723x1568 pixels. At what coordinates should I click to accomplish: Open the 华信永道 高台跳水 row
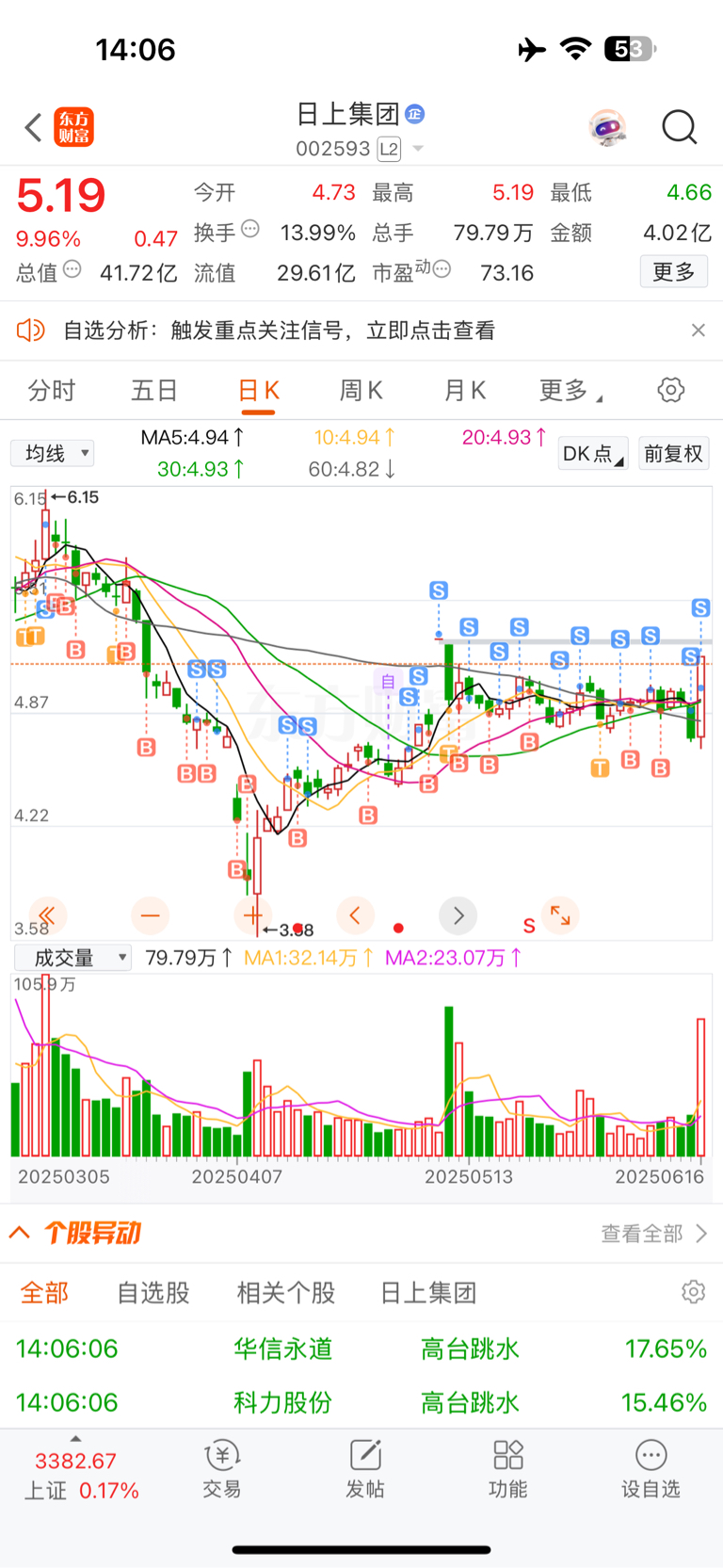[x=361, y=1349]
